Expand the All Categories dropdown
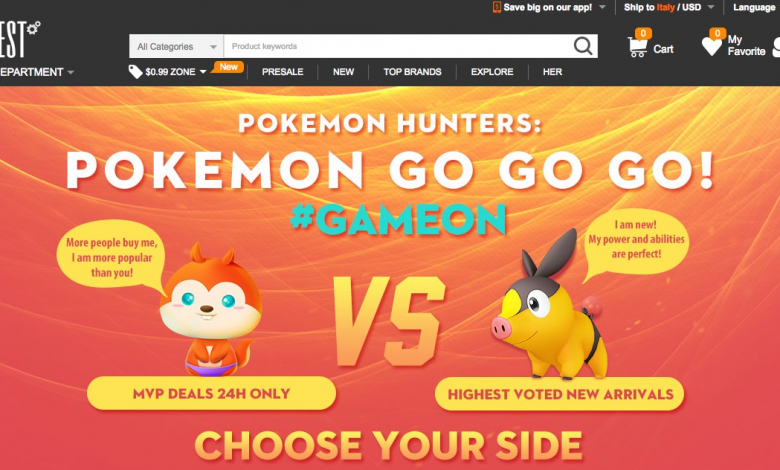Viewport: 780px width, 470px height. tap(177, 46)
